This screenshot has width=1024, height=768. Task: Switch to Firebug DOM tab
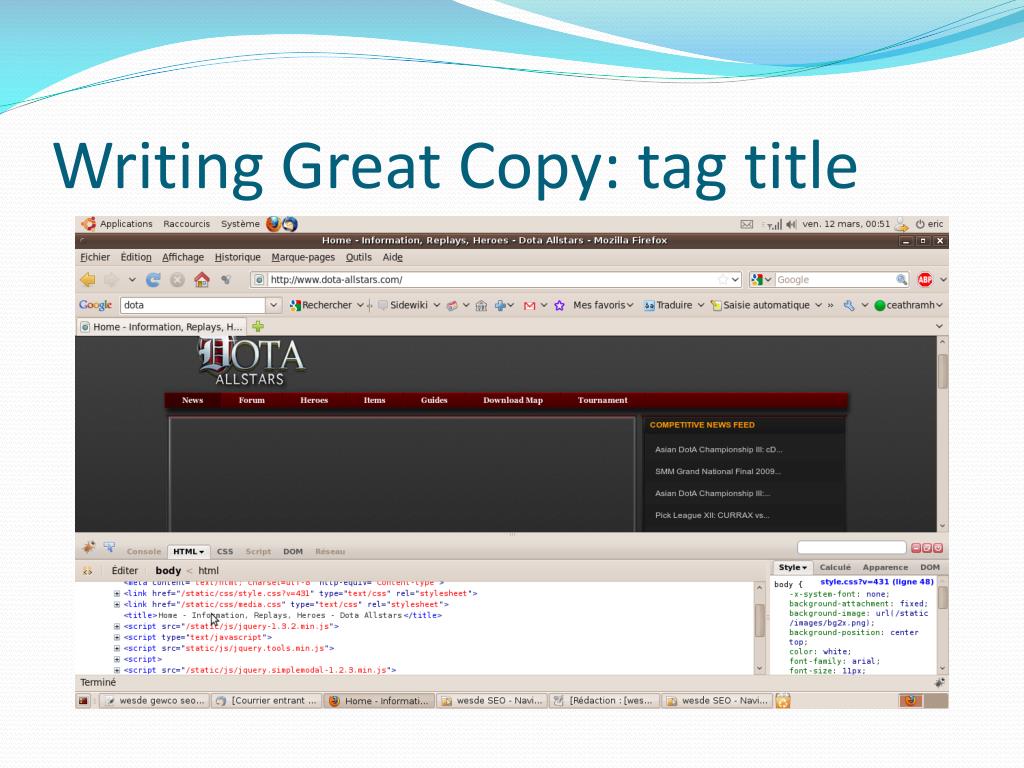(x=293, y=552)
